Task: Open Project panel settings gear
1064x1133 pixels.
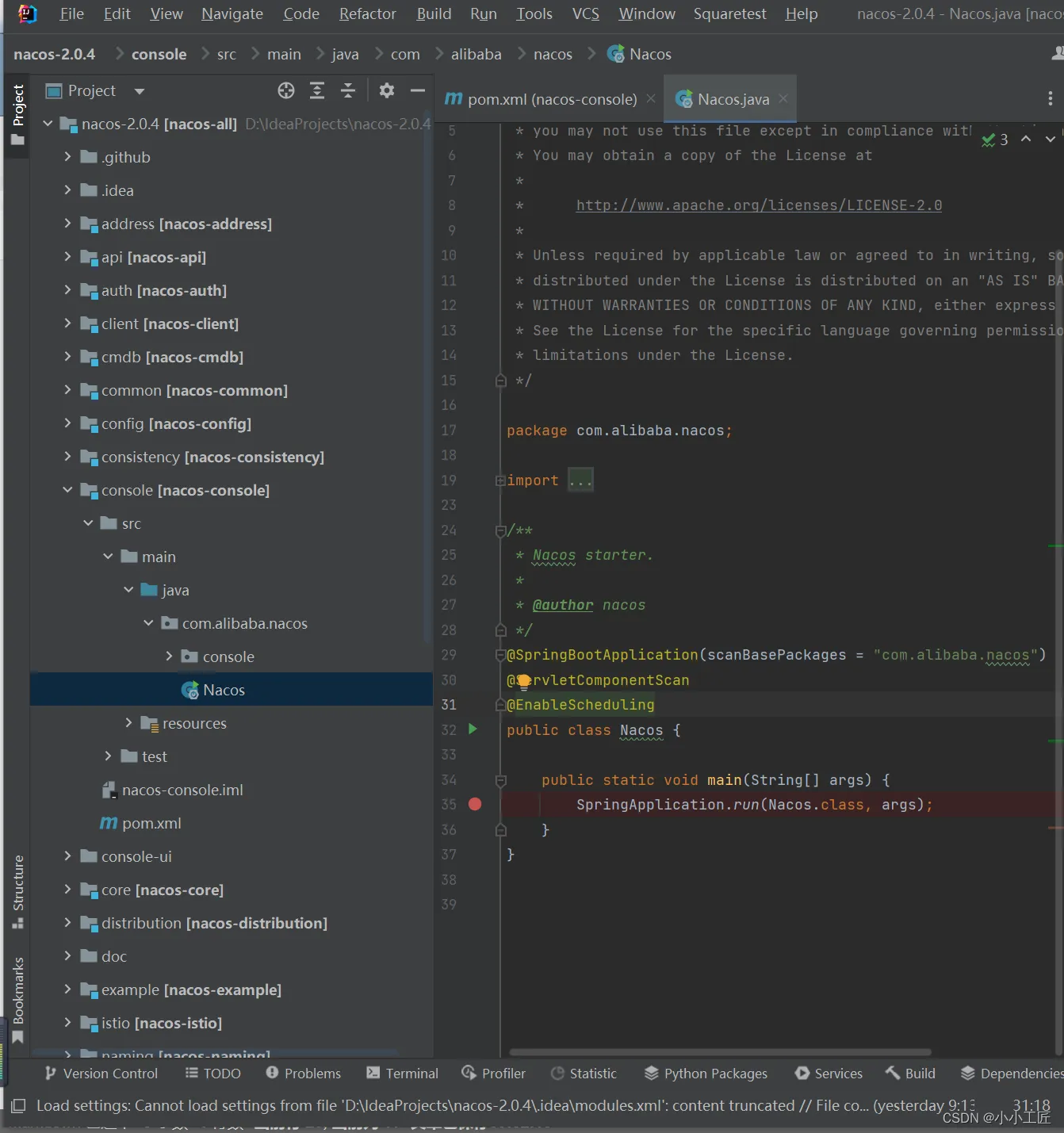Action: point(387,90)
